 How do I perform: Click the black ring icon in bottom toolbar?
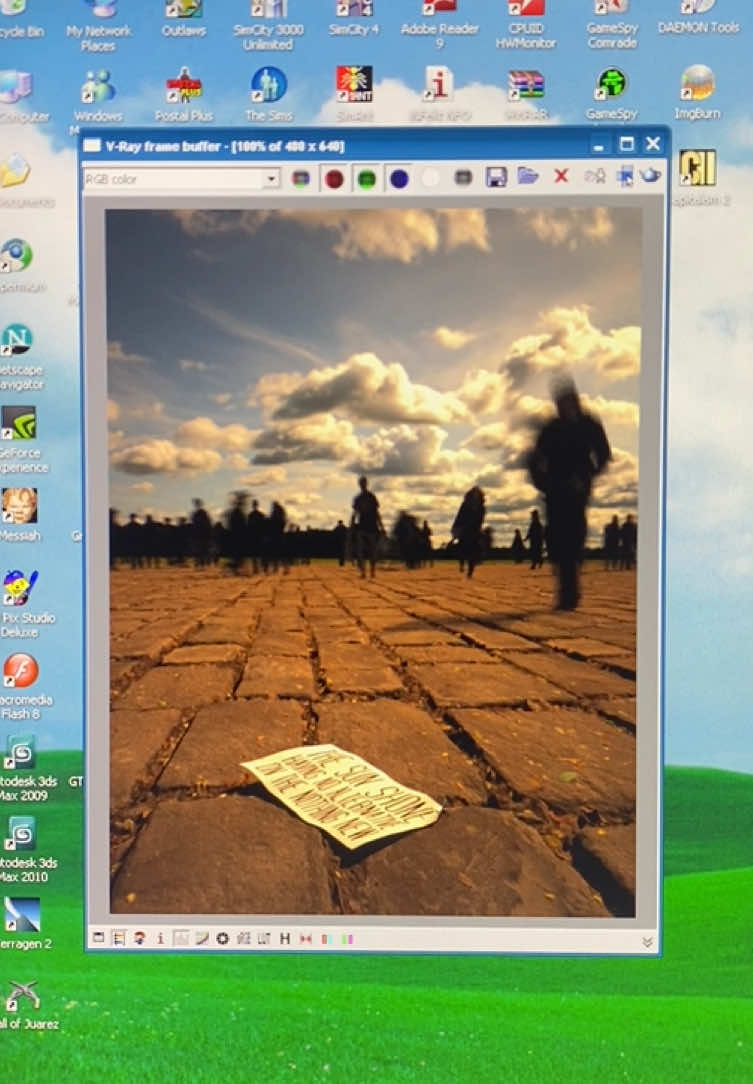[x=222, y=938]
